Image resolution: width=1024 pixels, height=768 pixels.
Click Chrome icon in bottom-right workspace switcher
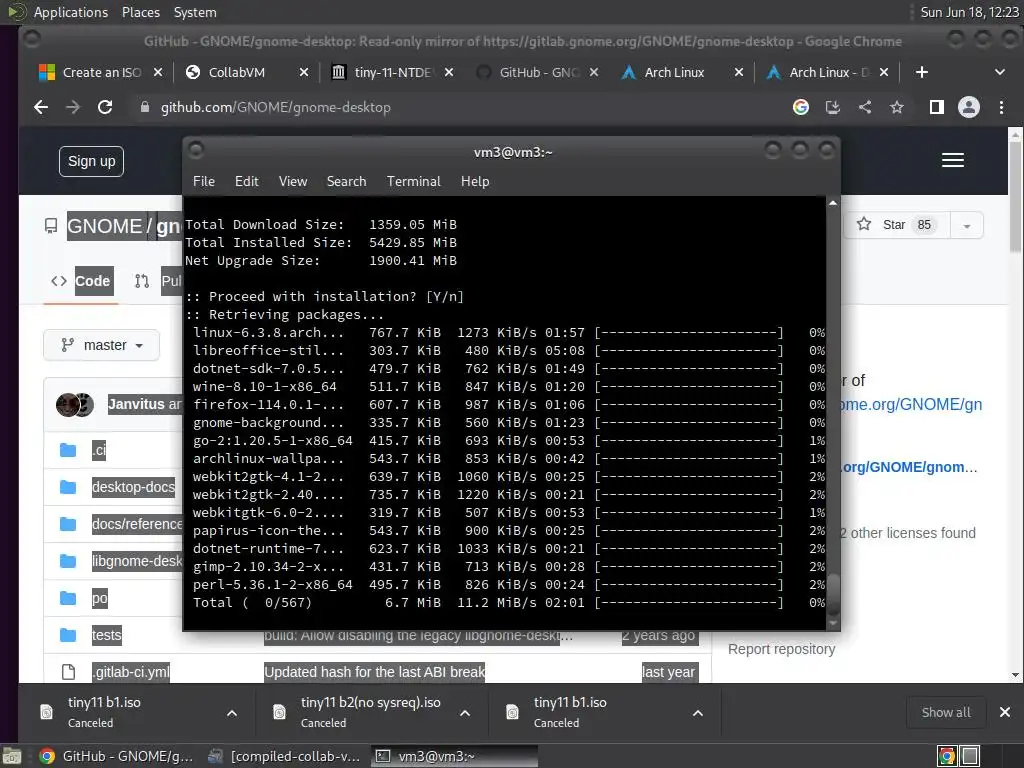pos(946,756)
